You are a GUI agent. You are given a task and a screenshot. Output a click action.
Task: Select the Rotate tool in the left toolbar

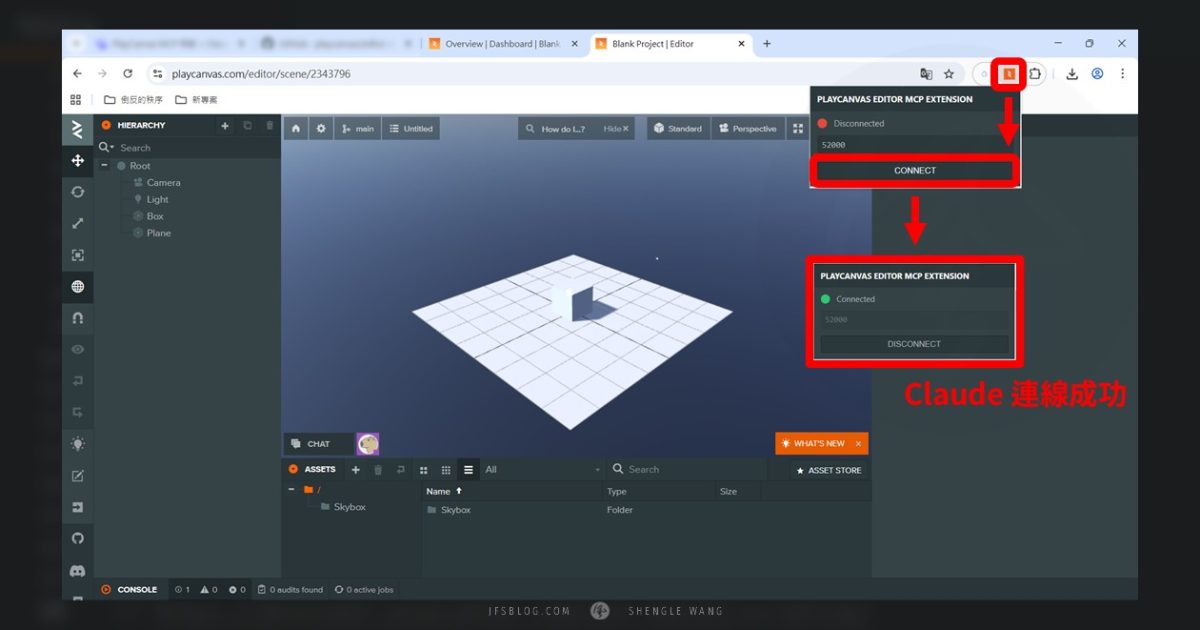pyautogui.click(x=77, y=192)
